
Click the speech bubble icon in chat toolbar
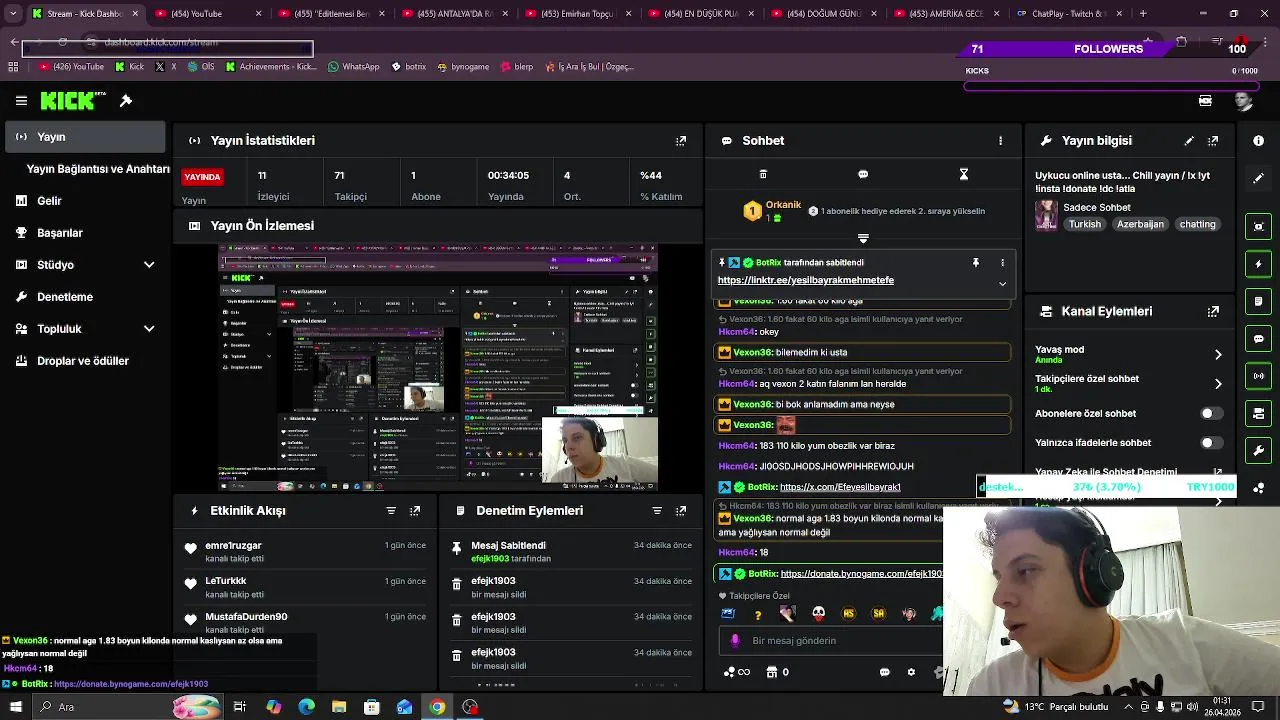point(863,174)
